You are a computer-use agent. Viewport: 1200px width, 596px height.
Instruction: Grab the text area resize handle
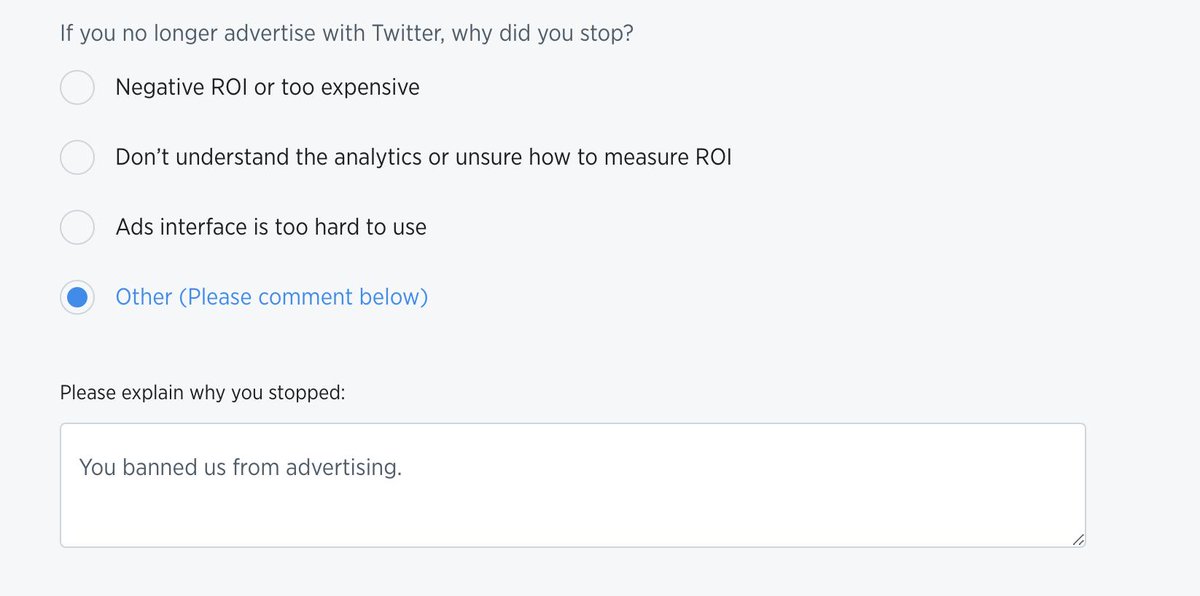(x=1077, y=539)
